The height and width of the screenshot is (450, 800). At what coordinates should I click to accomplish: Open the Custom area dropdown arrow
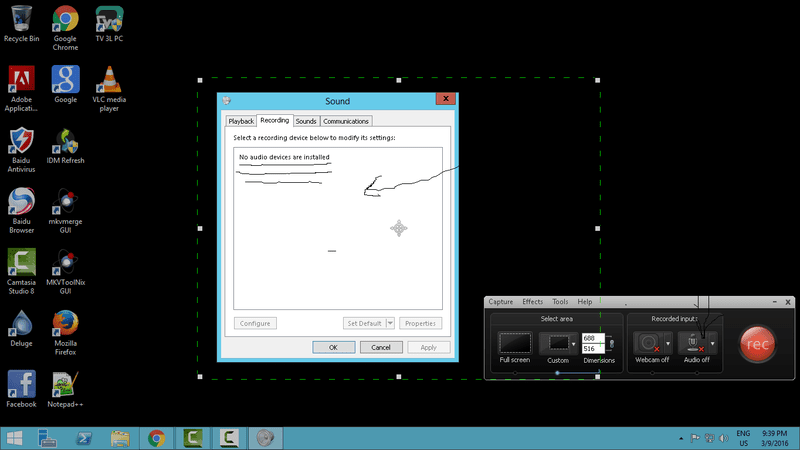[573, 344]
